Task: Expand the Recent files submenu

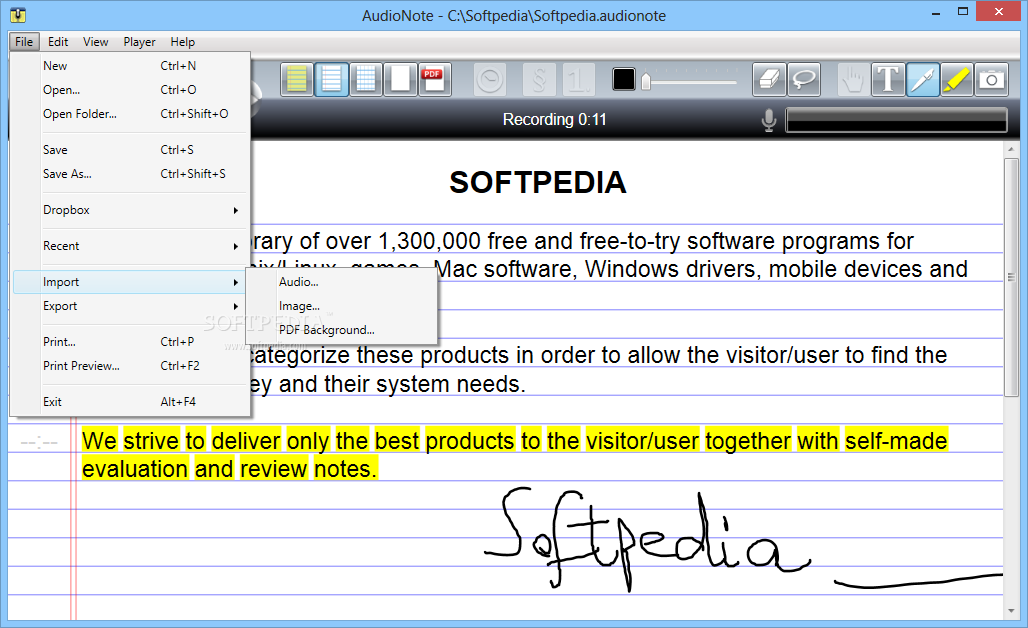Action: (x=131, y=246)
